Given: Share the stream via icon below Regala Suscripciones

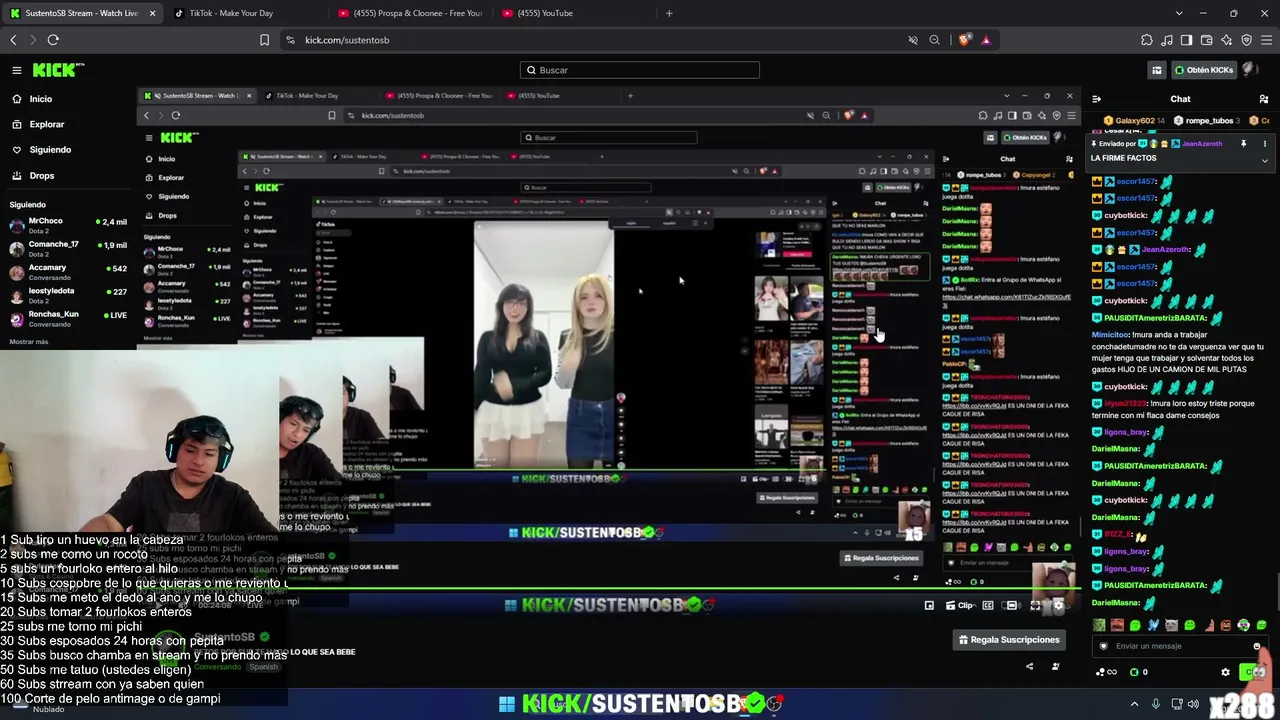Looking at the screenshot, I should [x=1029, y=667].
